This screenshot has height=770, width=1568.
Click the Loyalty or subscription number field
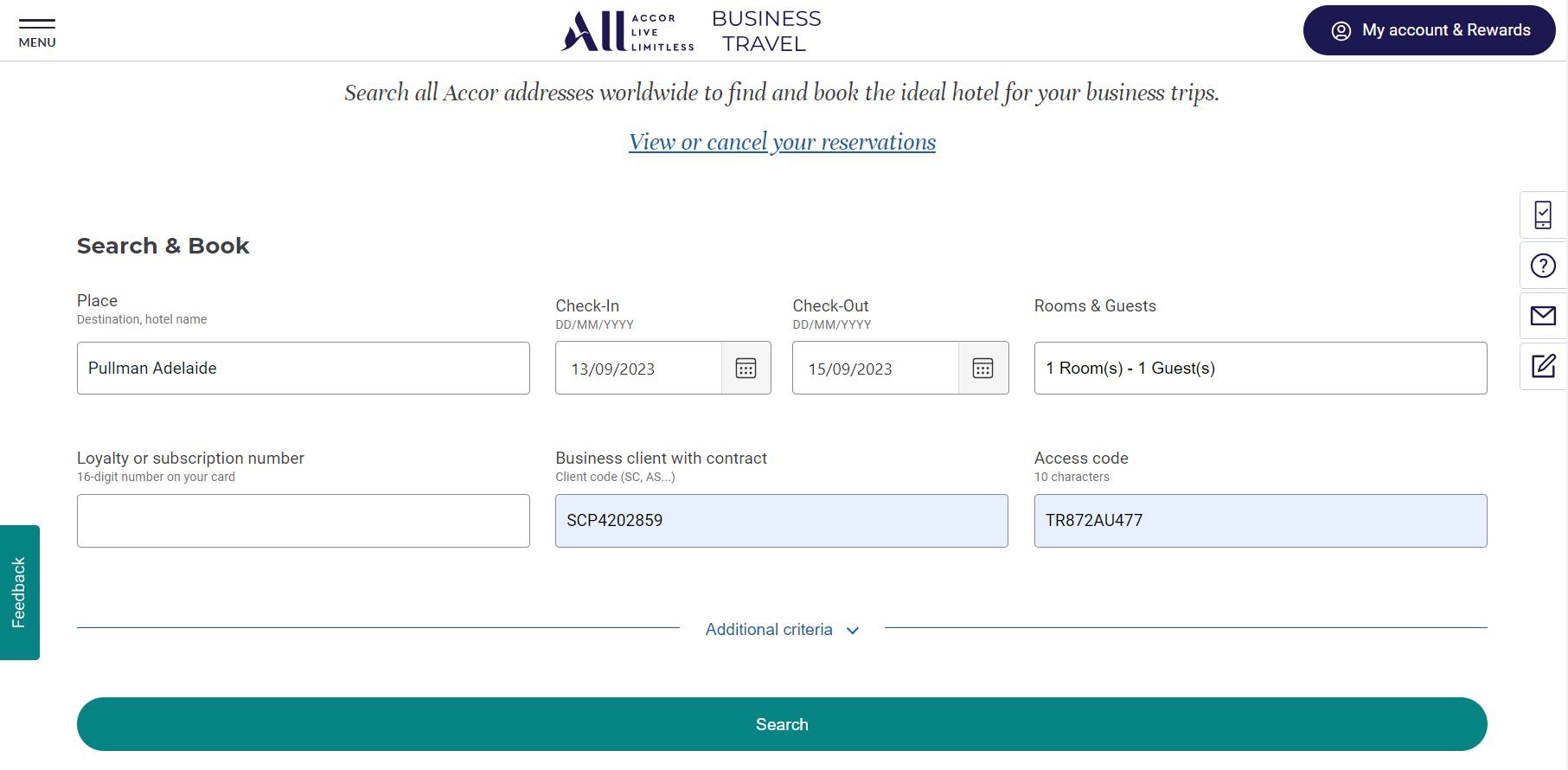[303, 521]
